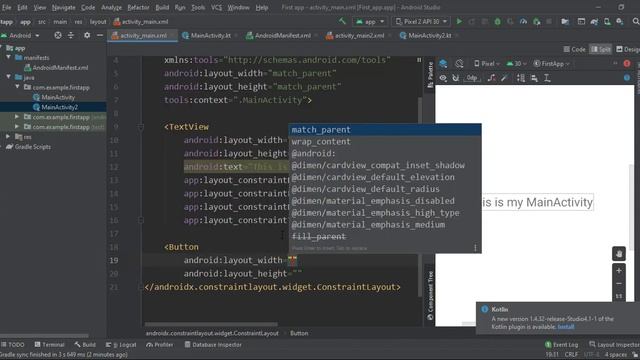
Task: Click Attach Debugger to Android Process icon
Action: 536,21
